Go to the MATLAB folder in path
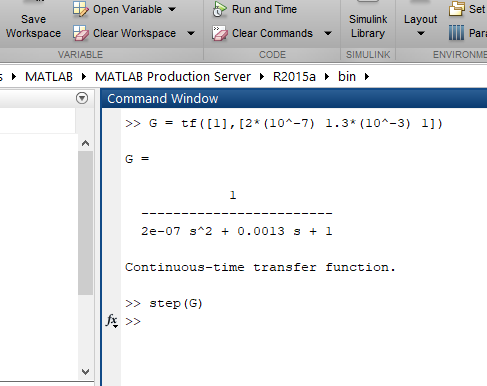This screenshot has height=386, width=487. [x=49, y=77]
